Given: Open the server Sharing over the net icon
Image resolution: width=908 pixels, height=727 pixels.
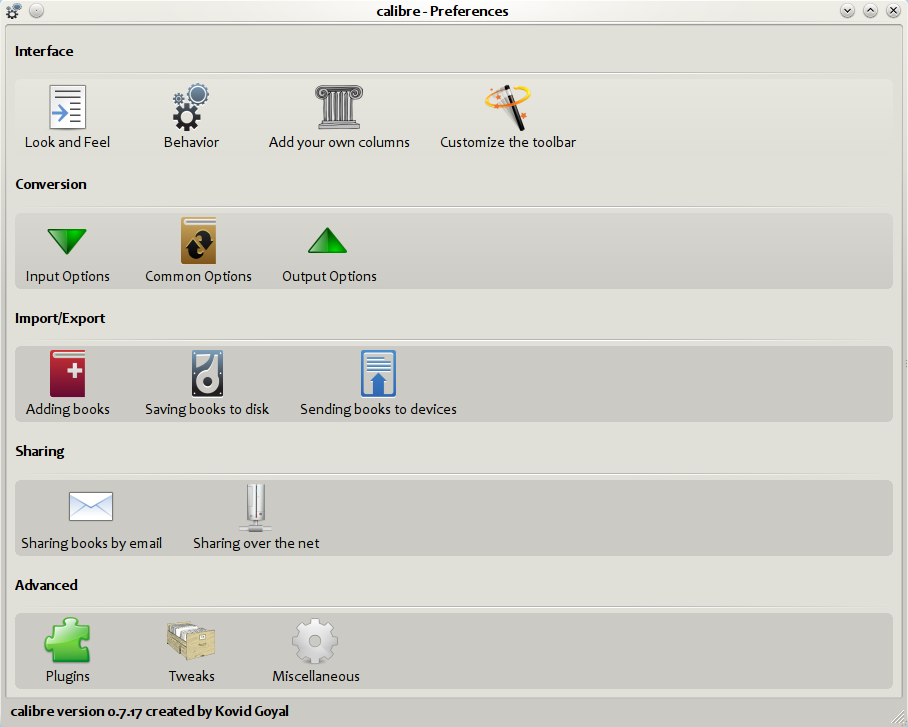Looking at the screenshot, I should pos(255,507).
